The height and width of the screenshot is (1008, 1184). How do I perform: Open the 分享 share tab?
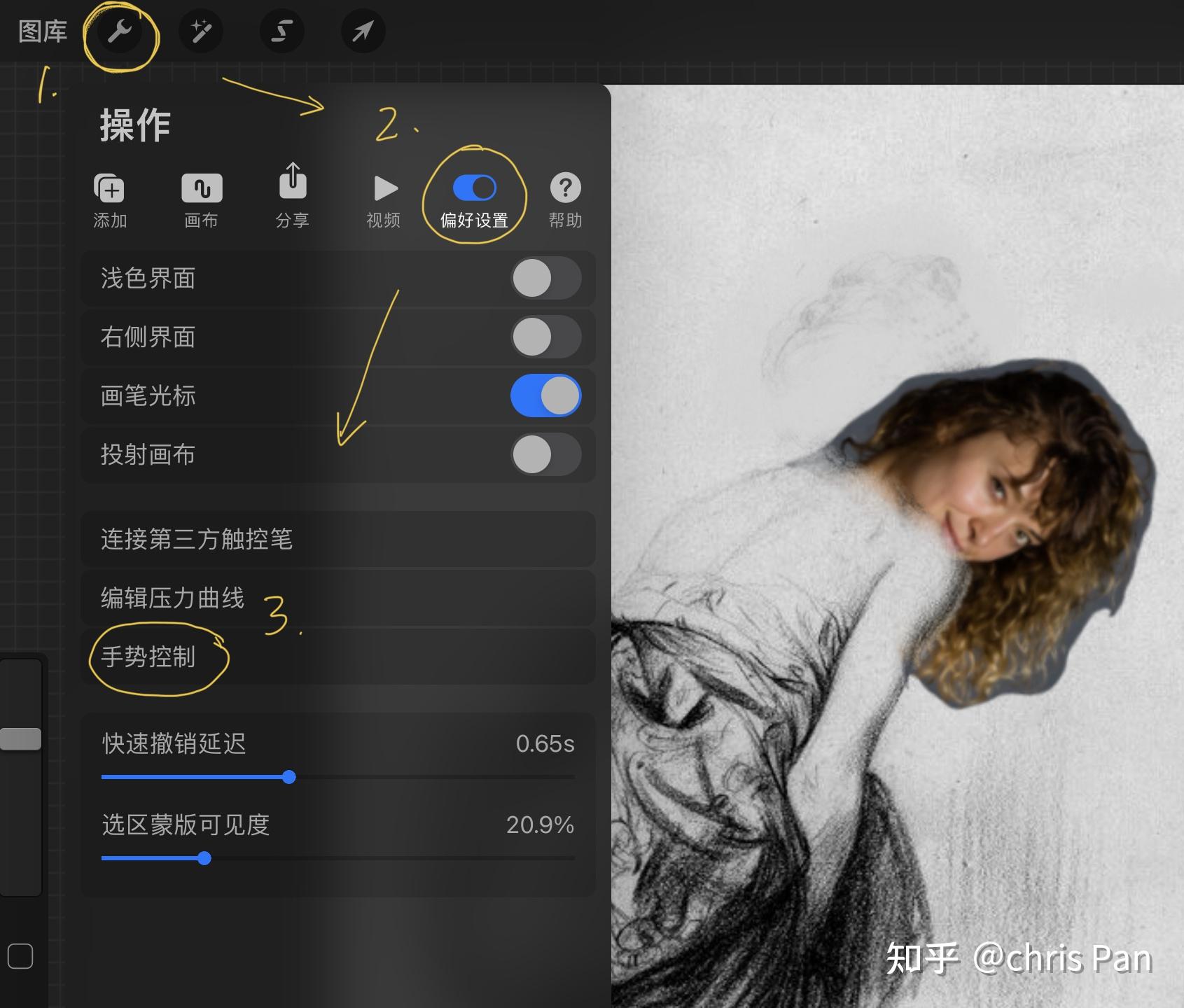(x=293, y=196)
